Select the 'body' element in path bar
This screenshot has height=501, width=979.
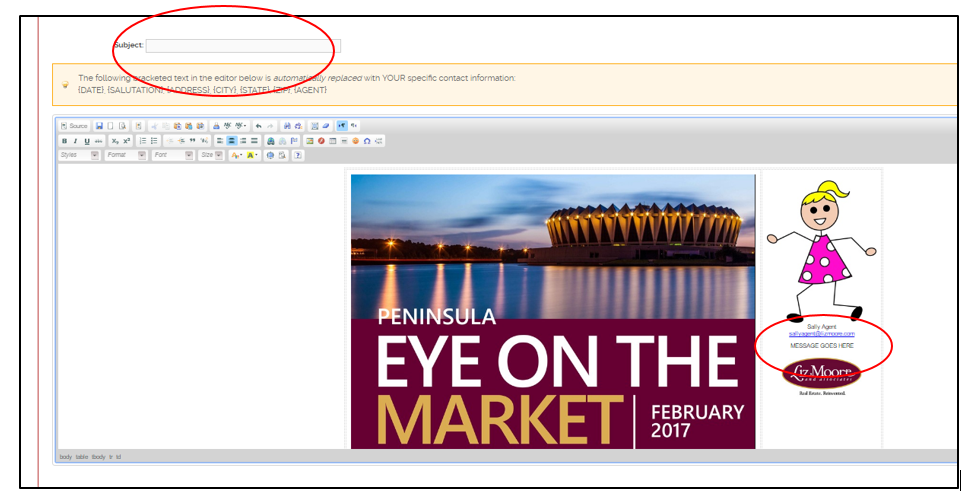(66, 457)
